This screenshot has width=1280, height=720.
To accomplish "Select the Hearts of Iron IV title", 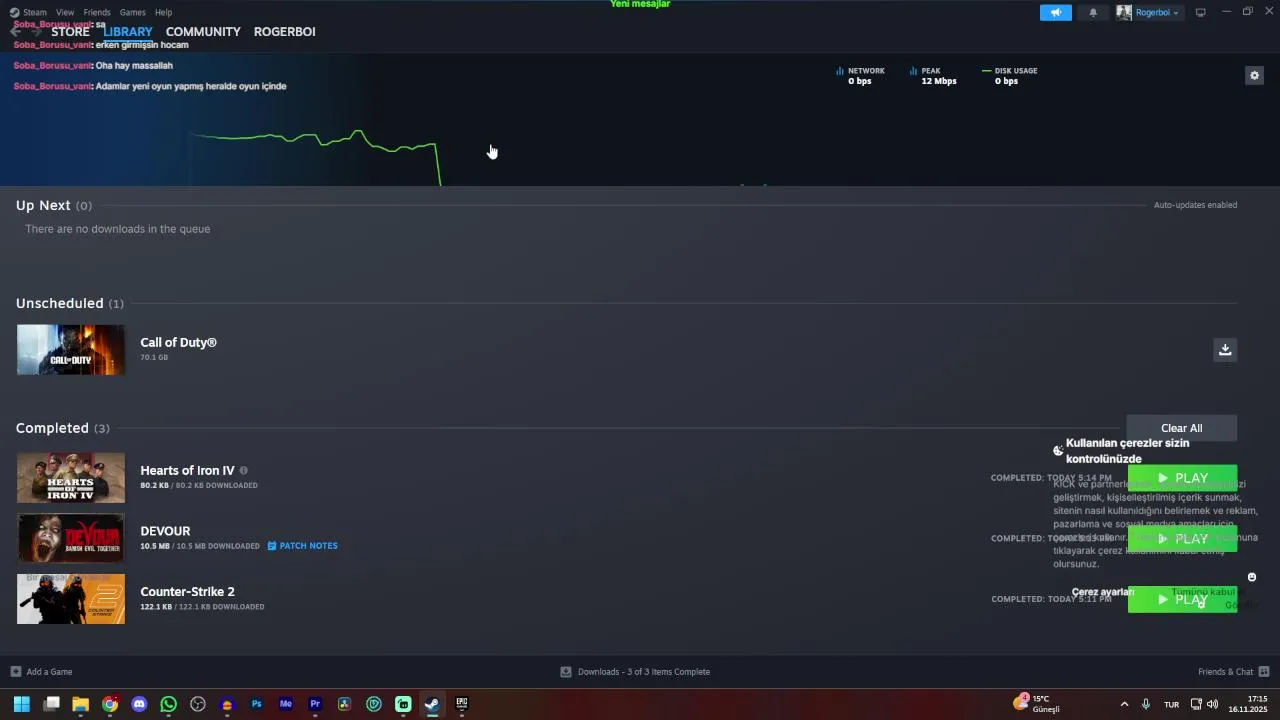I will click(187, 470).
